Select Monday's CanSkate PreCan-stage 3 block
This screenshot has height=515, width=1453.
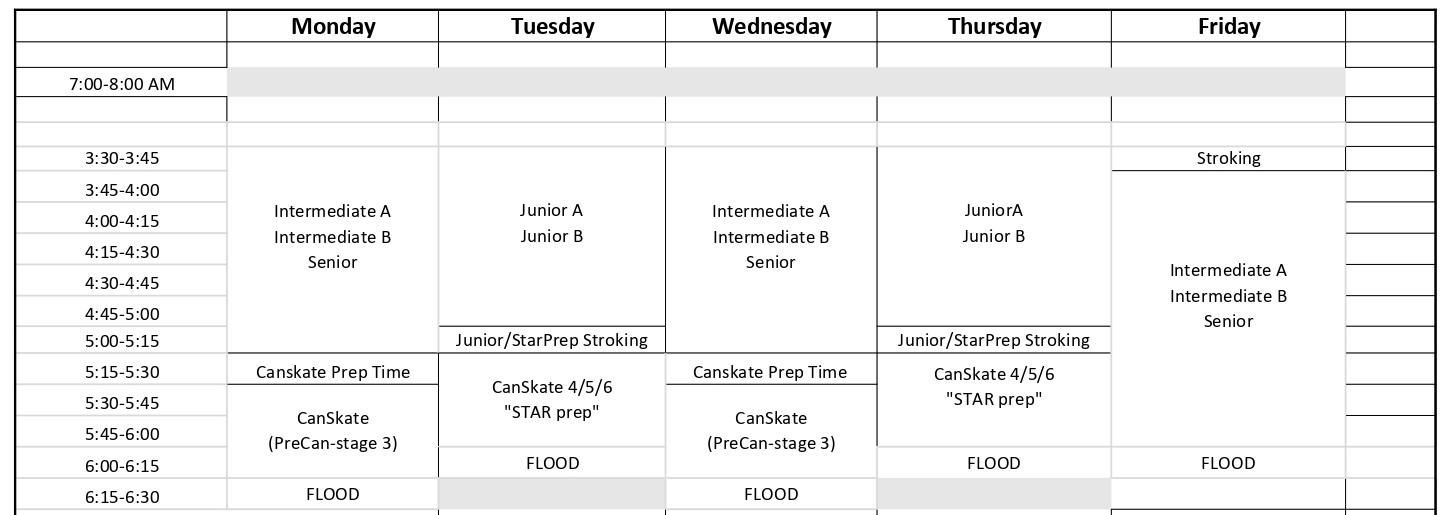click(x=333, y=431)
